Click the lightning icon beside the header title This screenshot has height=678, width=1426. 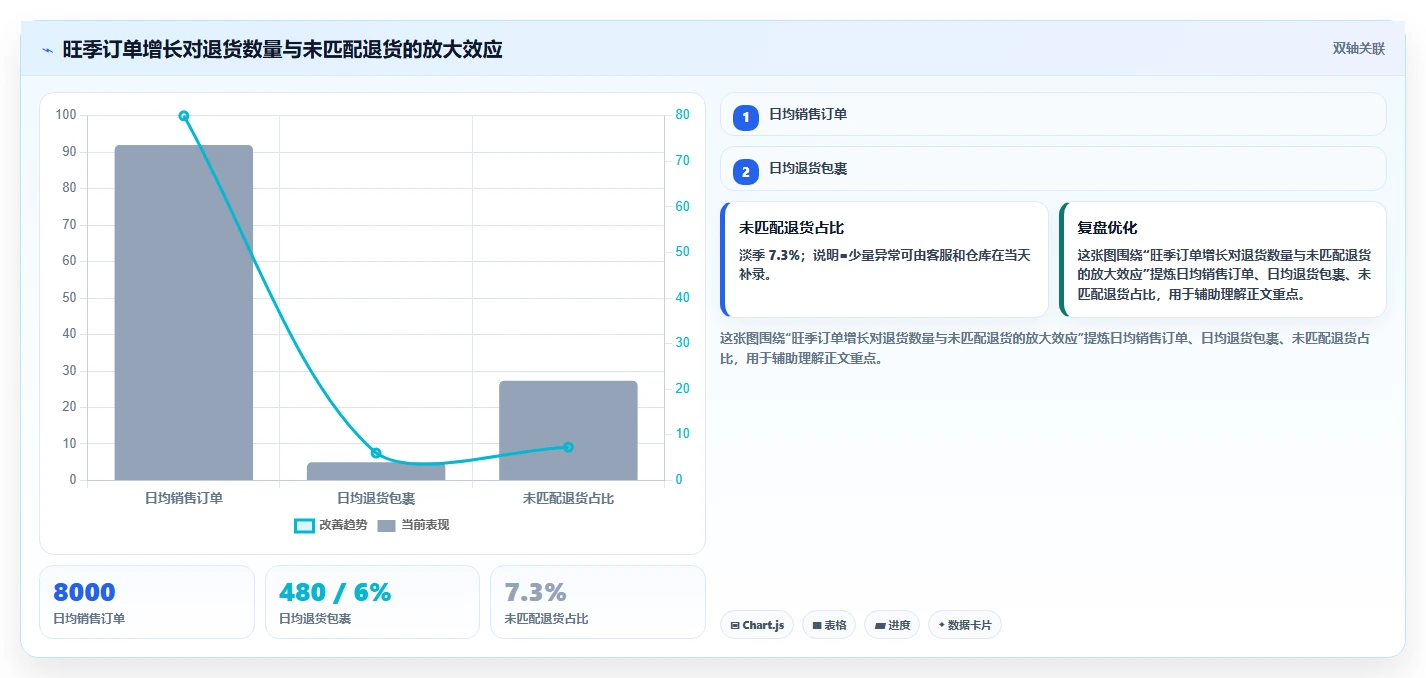tap(47, 49)
